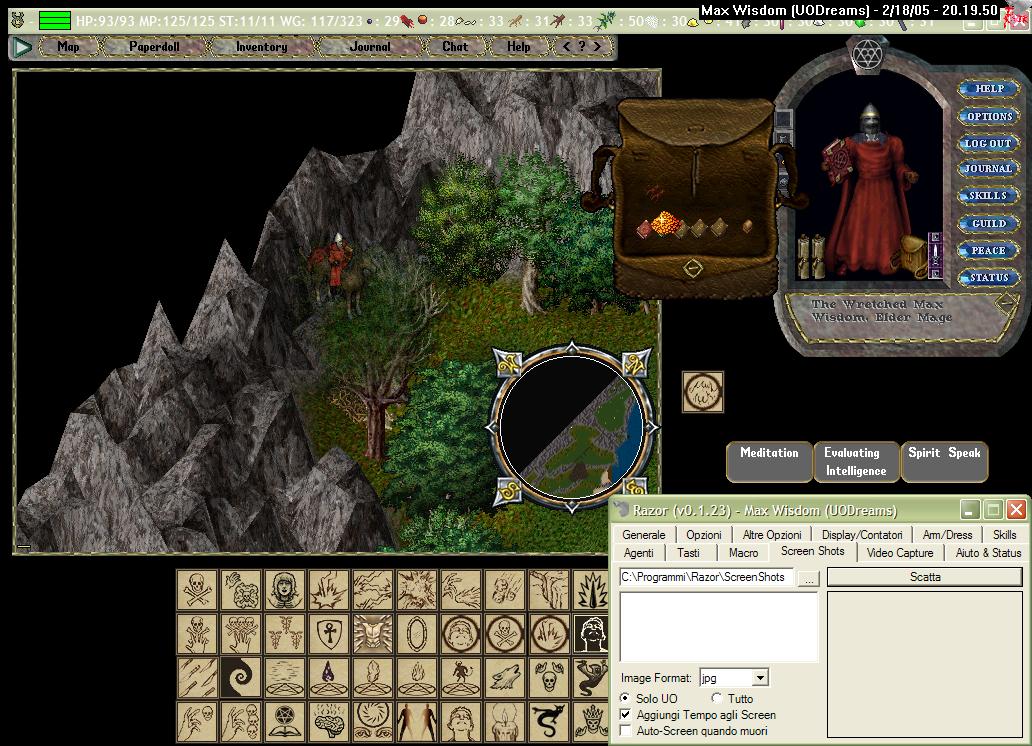This screenshot has width=1032, height=746.
Task: Open the Display/Contatori tab
Action: tap(862, 535)
